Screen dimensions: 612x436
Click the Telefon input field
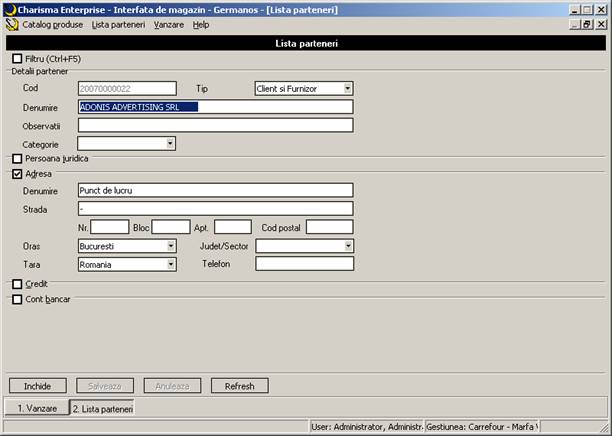pyautogui.click(x=304, y=263)
